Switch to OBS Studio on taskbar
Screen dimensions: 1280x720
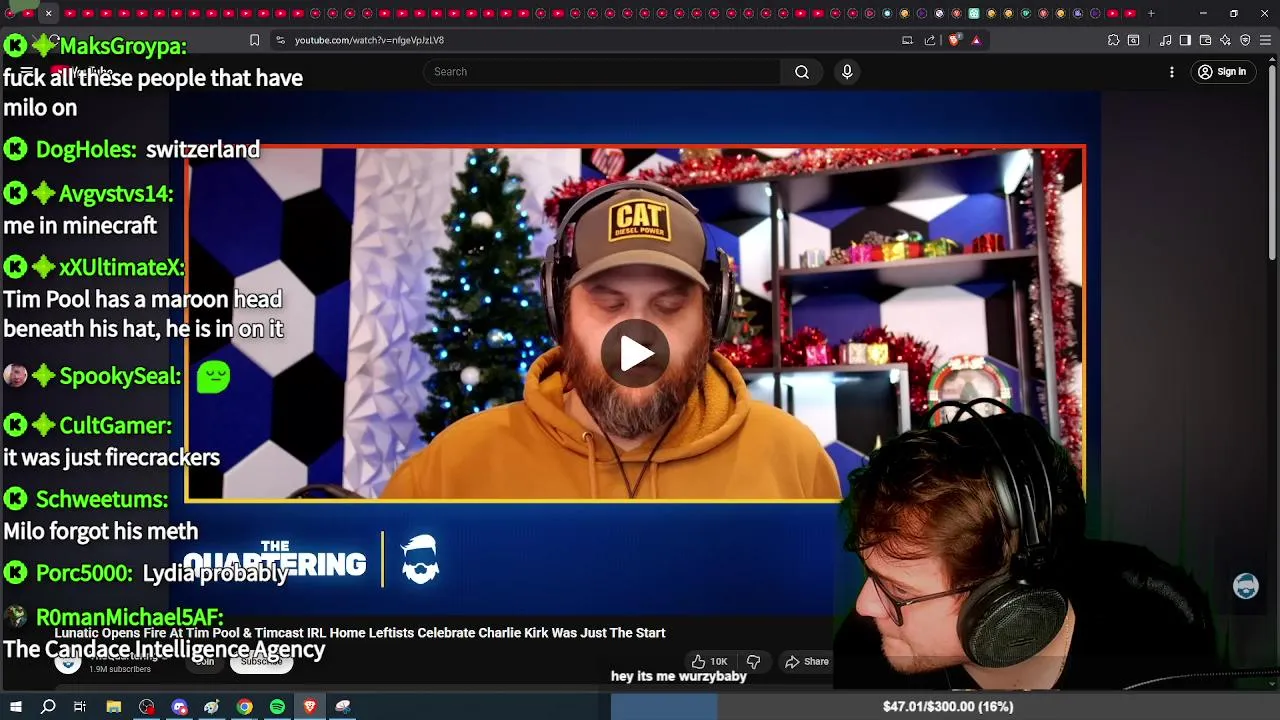click(x=147, y=707)
